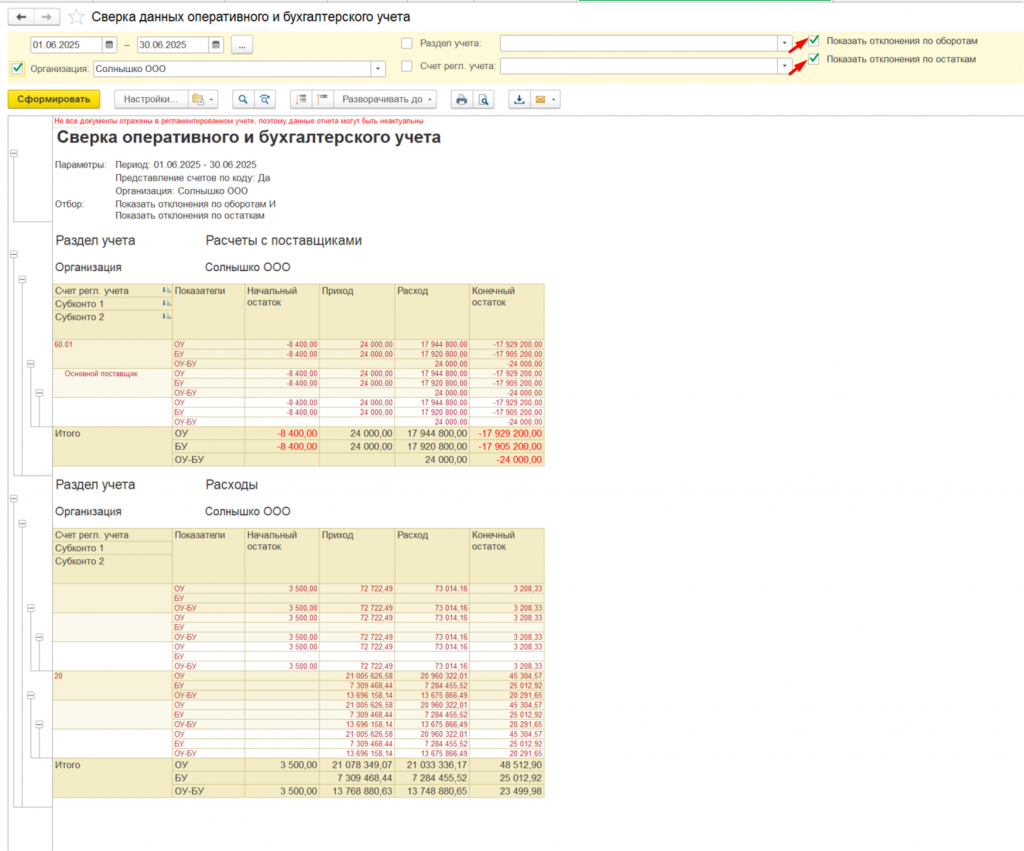Click the print report icon
This screenshot has width=1024, height=851.
[461, 99]
